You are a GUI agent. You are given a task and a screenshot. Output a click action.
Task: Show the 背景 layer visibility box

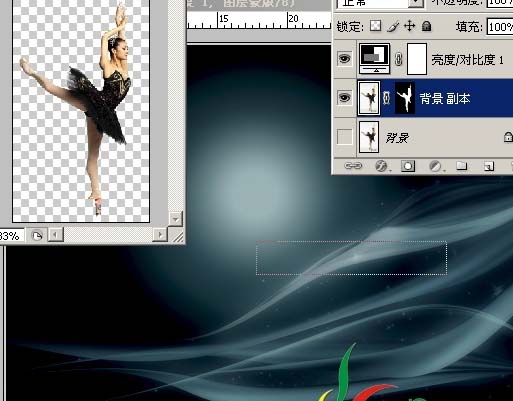[x=344, y=137]
